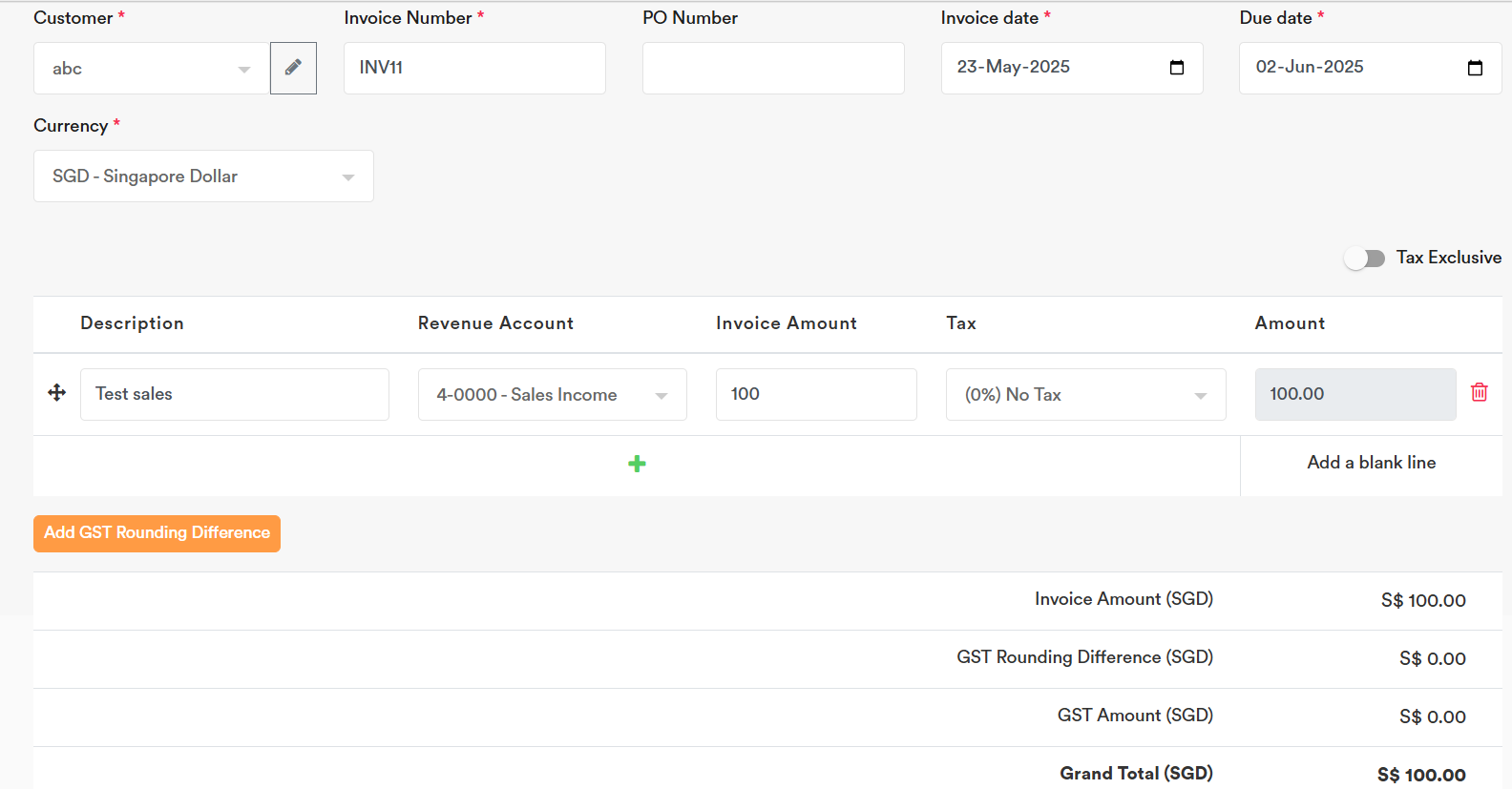Screen dimensions: 1512x789
Task: Click into the empty PO Number field
Action: (x=773, y=68)
